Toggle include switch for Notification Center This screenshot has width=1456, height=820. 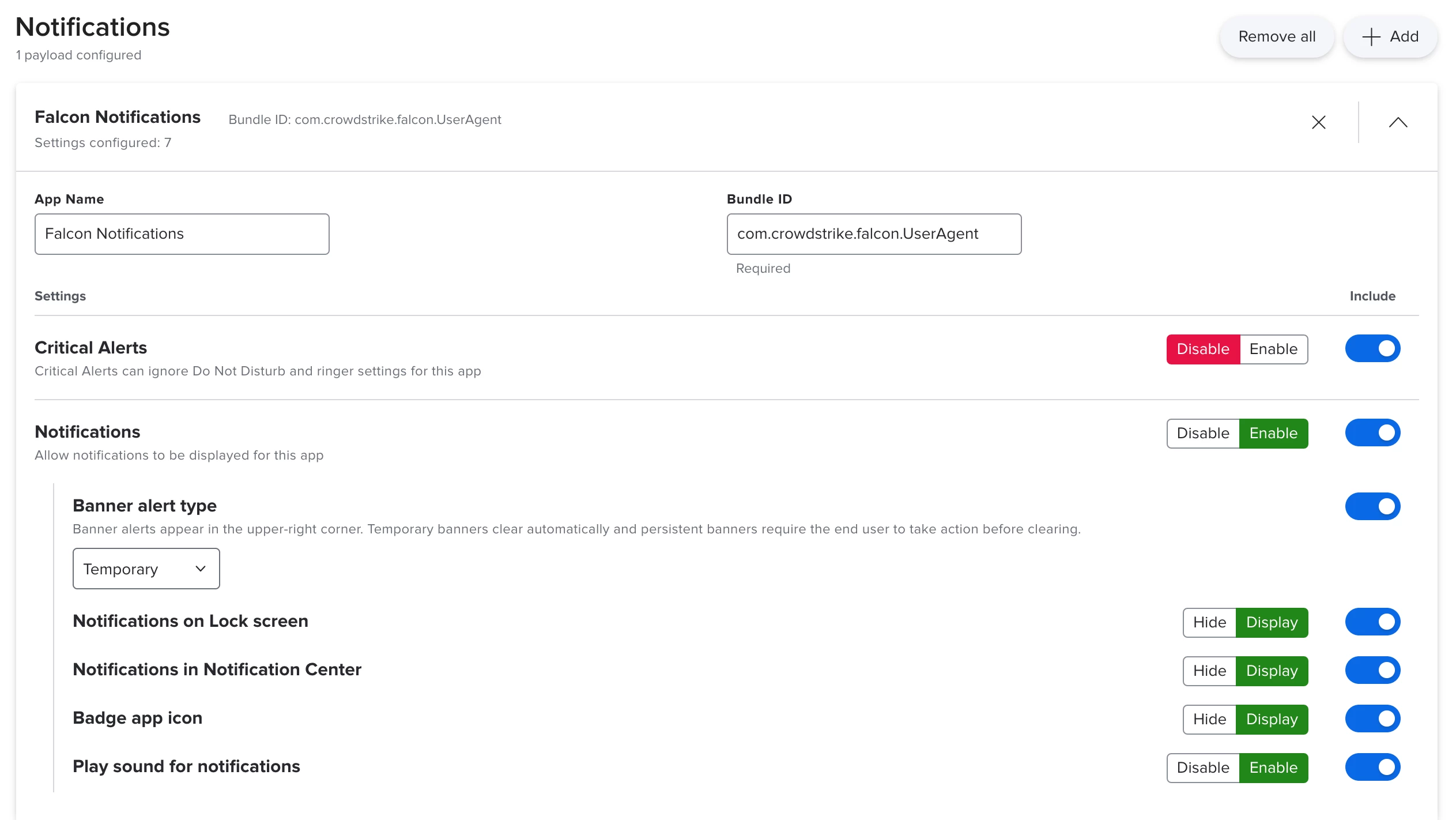(1372, 670)
